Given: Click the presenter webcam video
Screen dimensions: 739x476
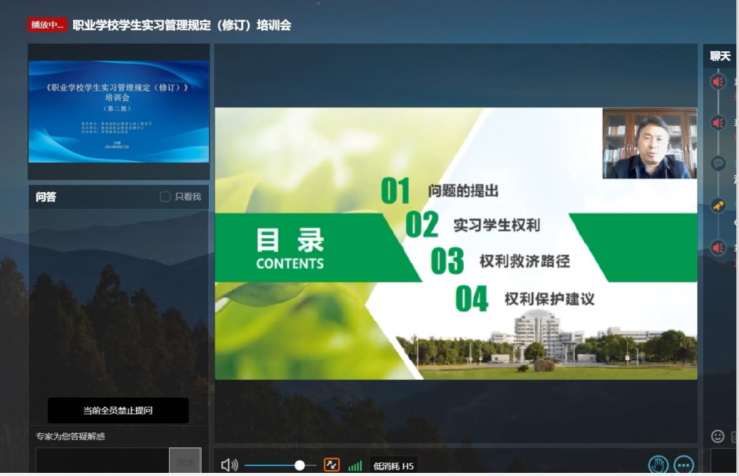Looking at the screenshot, I should point(649,144).
